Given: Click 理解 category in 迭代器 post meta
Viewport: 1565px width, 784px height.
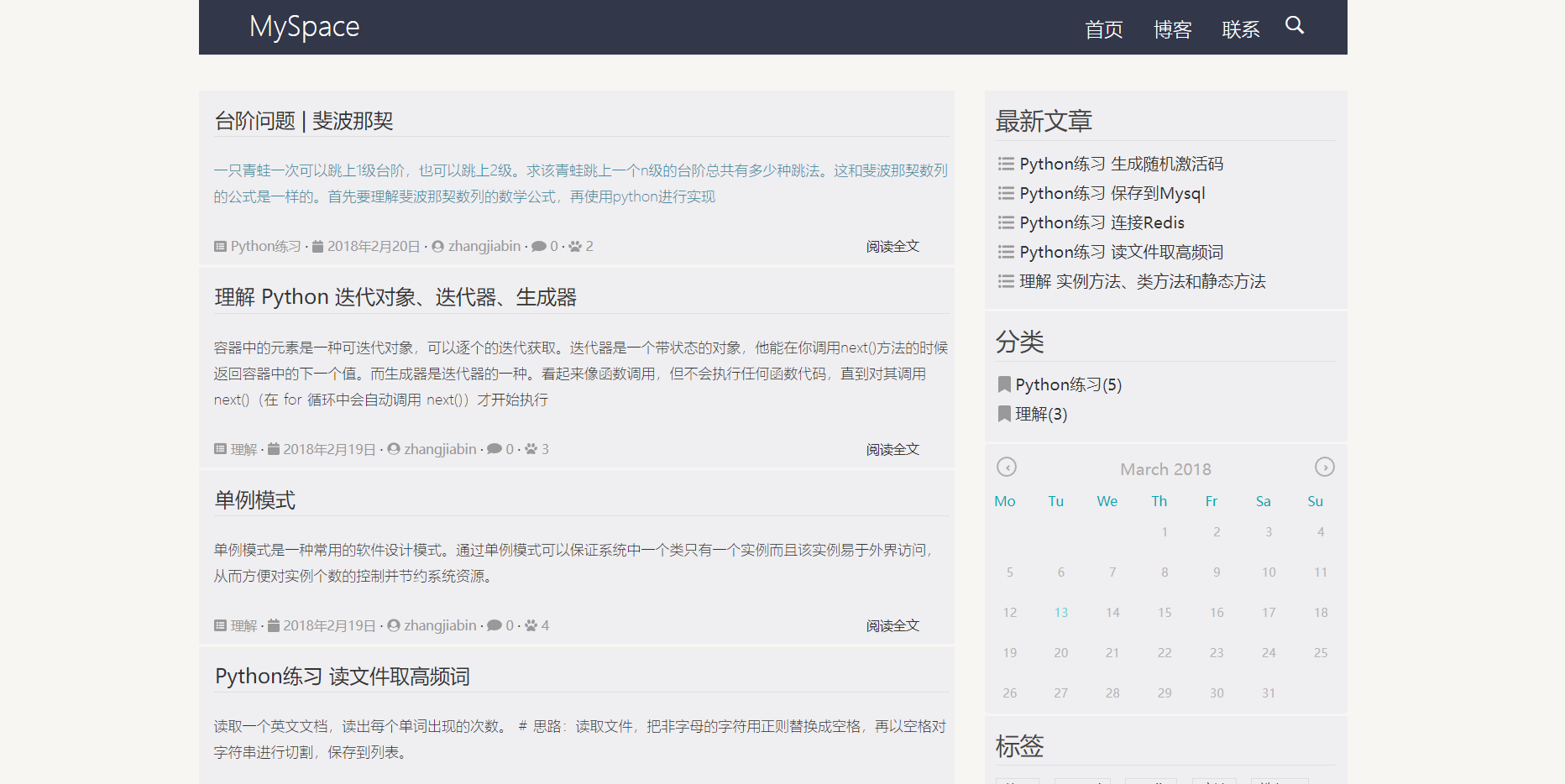Looking at the screenshot, I should tap(243, 449).
